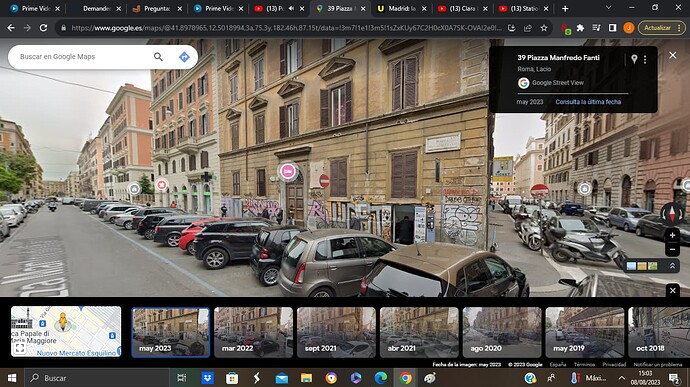Mute the playing YouTube tab speaker icon
Screen dimensions: 690x387
pyautogui.click(x=291, y=8)
